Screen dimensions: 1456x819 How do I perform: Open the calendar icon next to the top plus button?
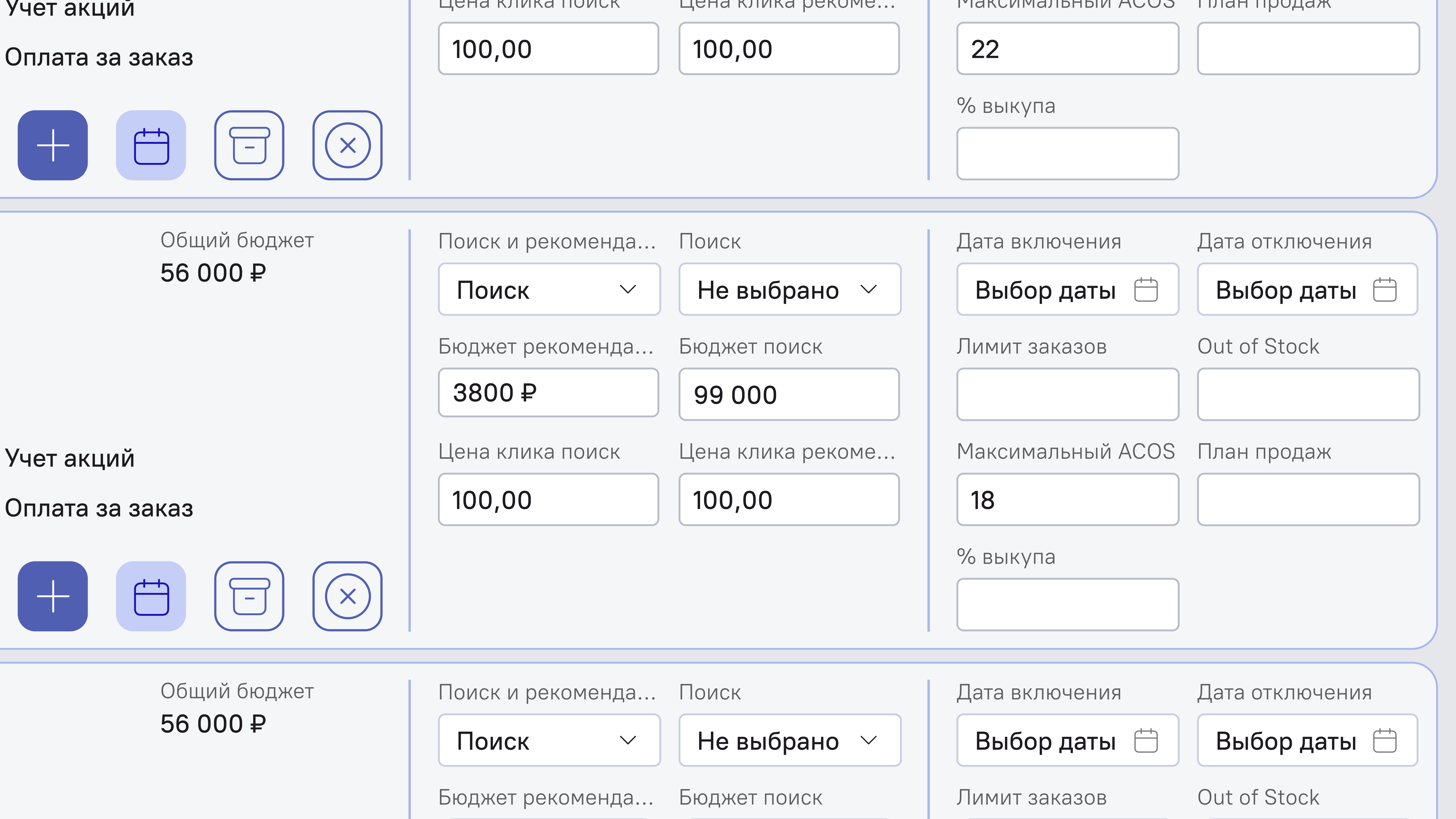point(150,146)
